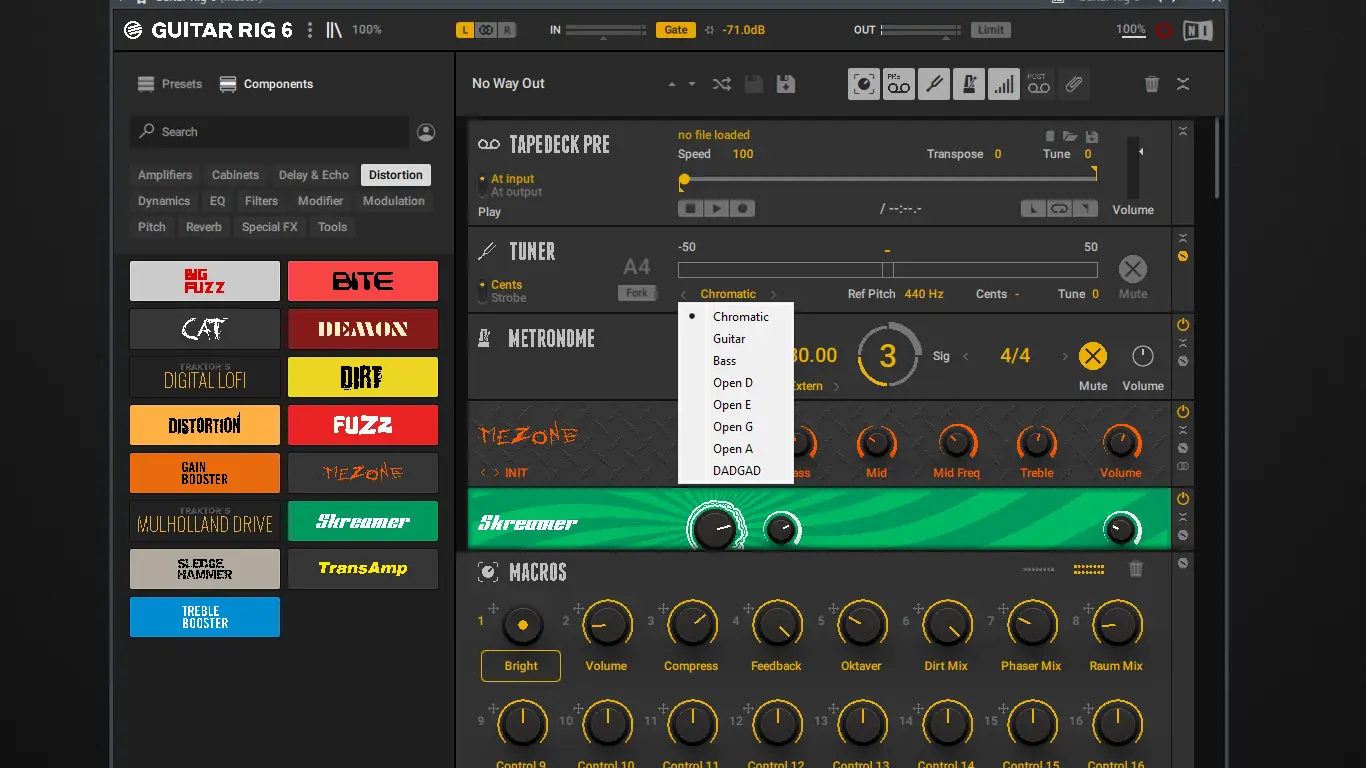Disable the noise Gate
The image size is (1366, 768).
coord(676,30)
